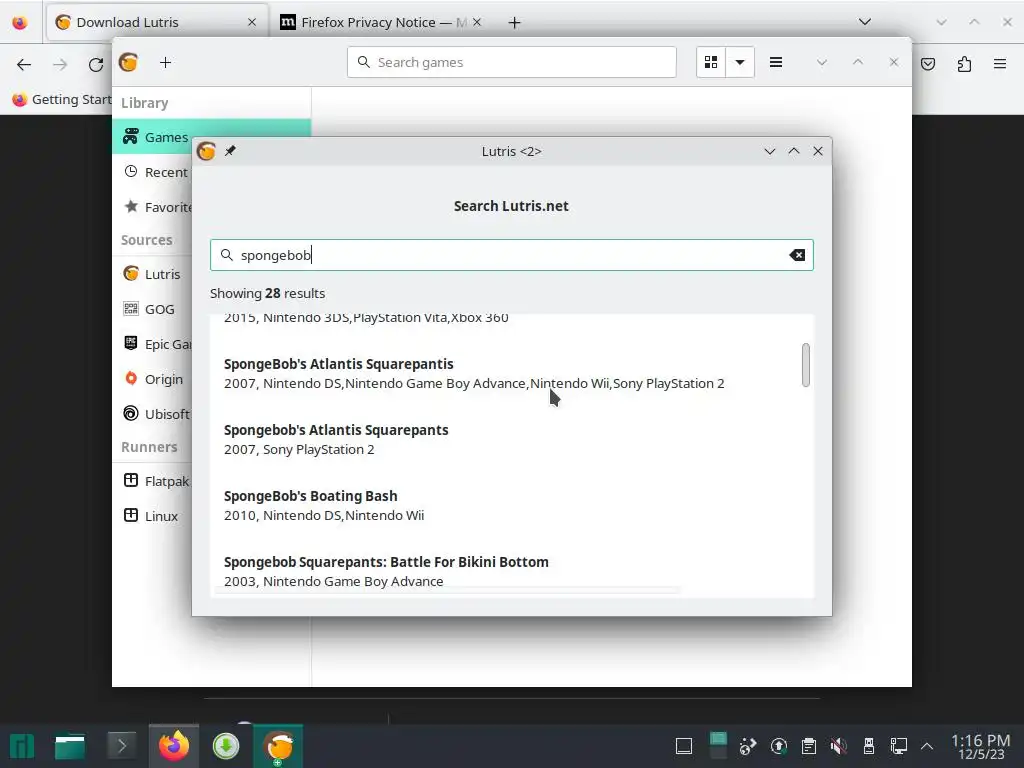The image size is (1024, 768).
Task: Save page to Pocket
Action: (928, 64)
